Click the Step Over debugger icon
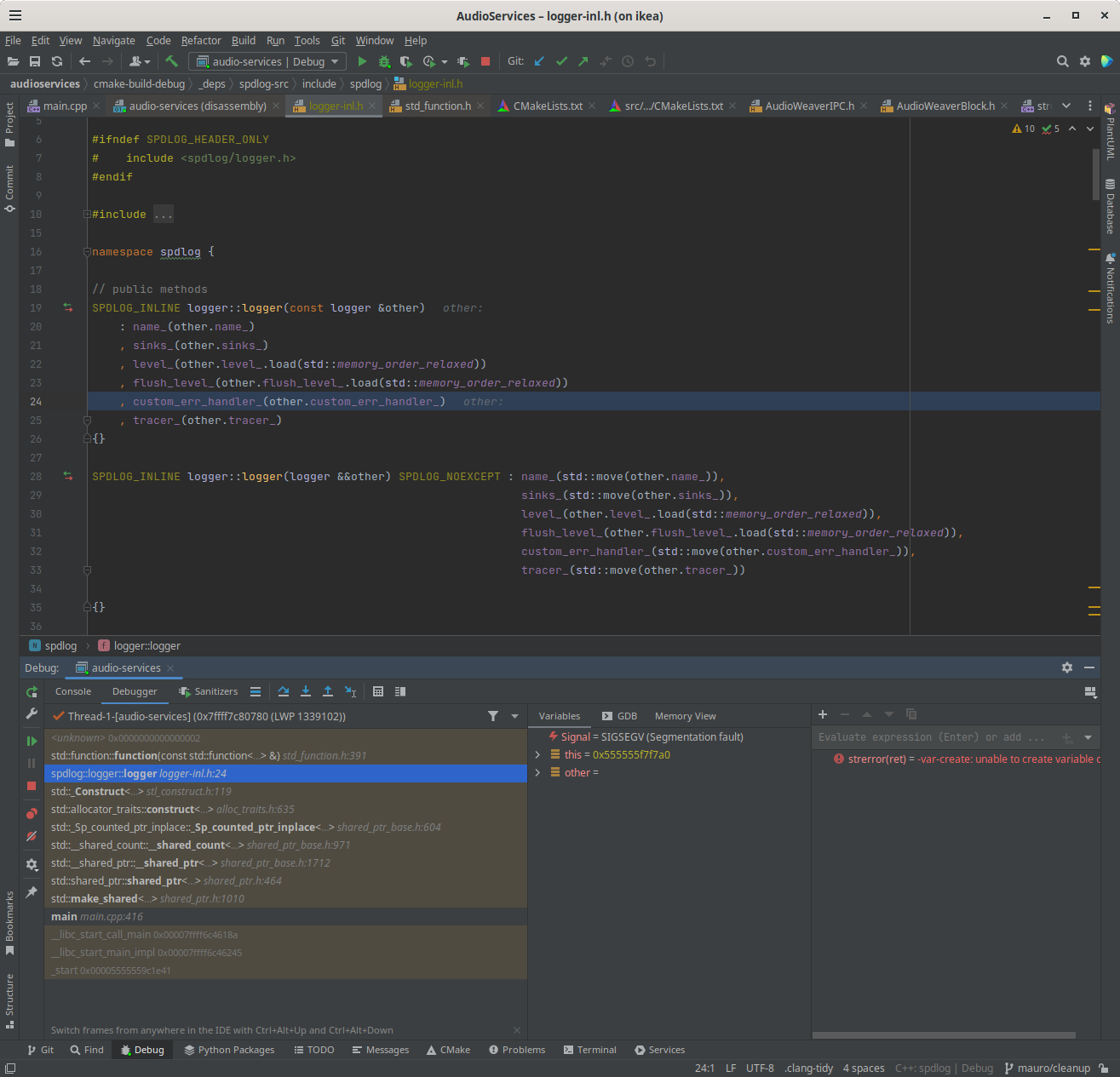1120x1077 pixels. 283,691
